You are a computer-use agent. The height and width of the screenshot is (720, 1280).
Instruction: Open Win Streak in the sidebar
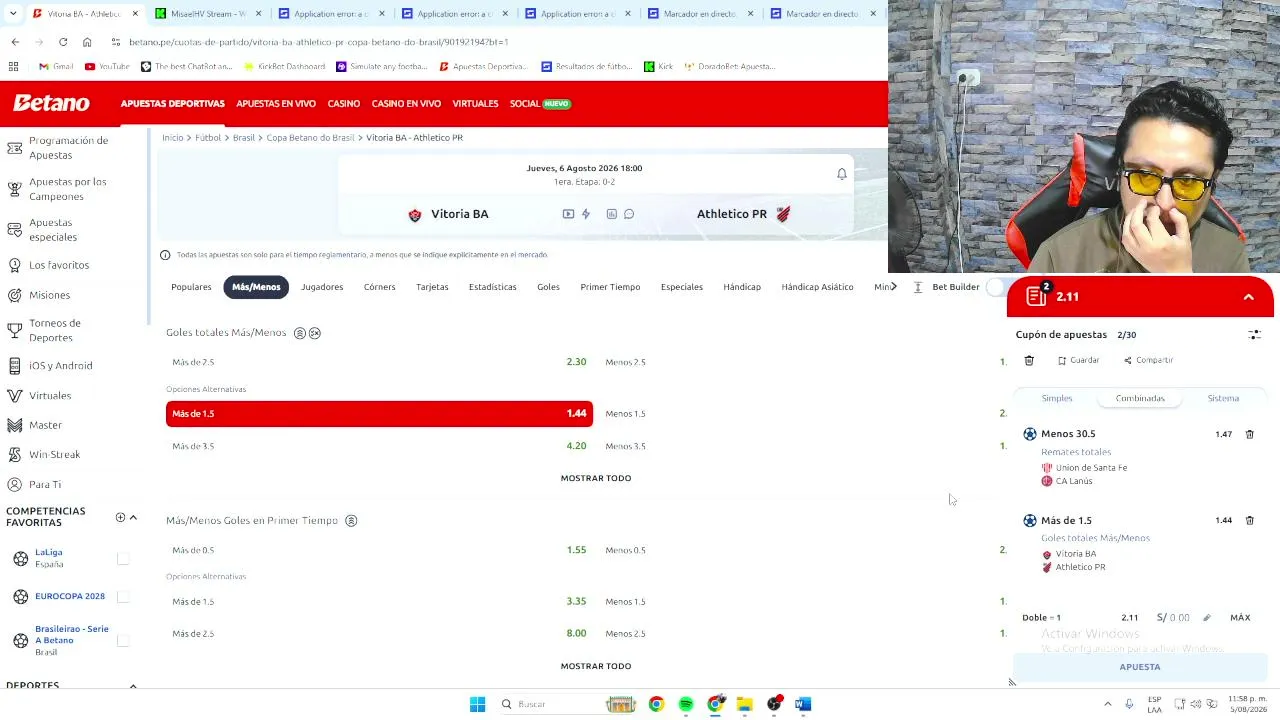[54, 454]
